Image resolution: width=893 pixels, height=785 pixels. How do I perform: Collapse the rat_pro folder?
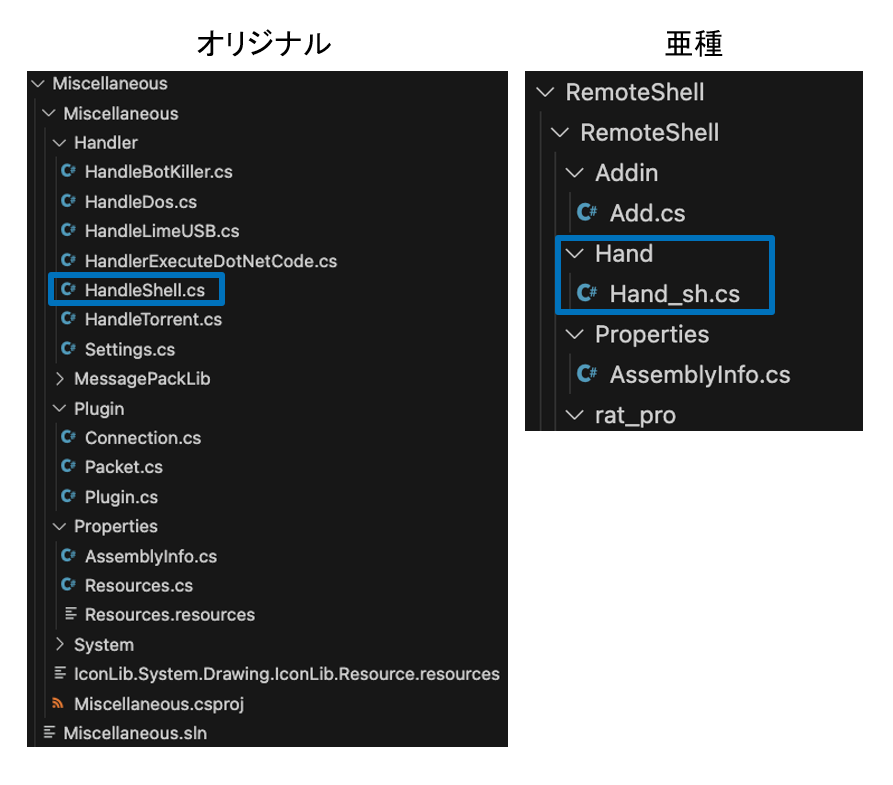[575, 415]
